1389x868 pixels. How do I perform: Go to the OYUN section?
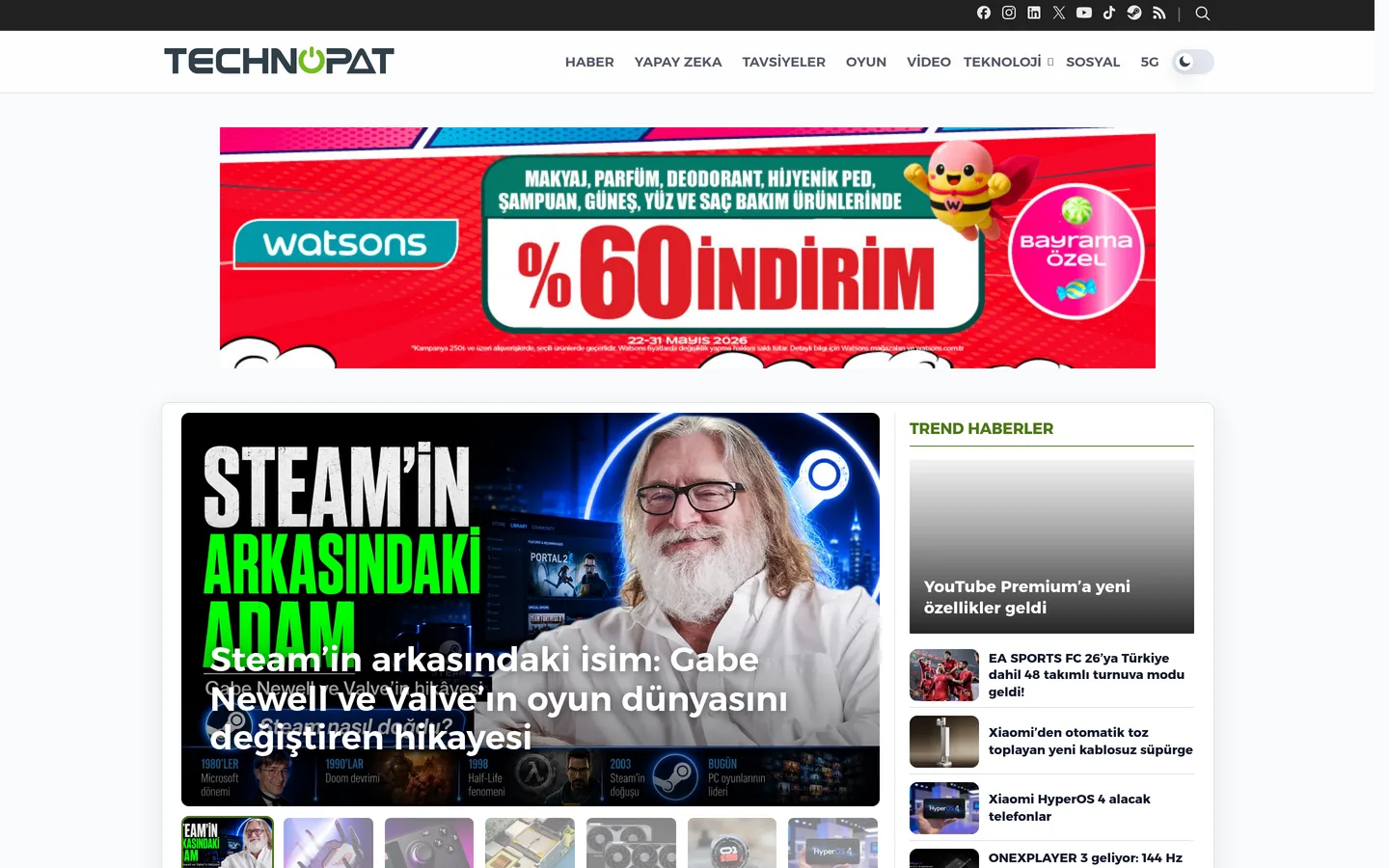pyautogui.click(x=866, y=62)
